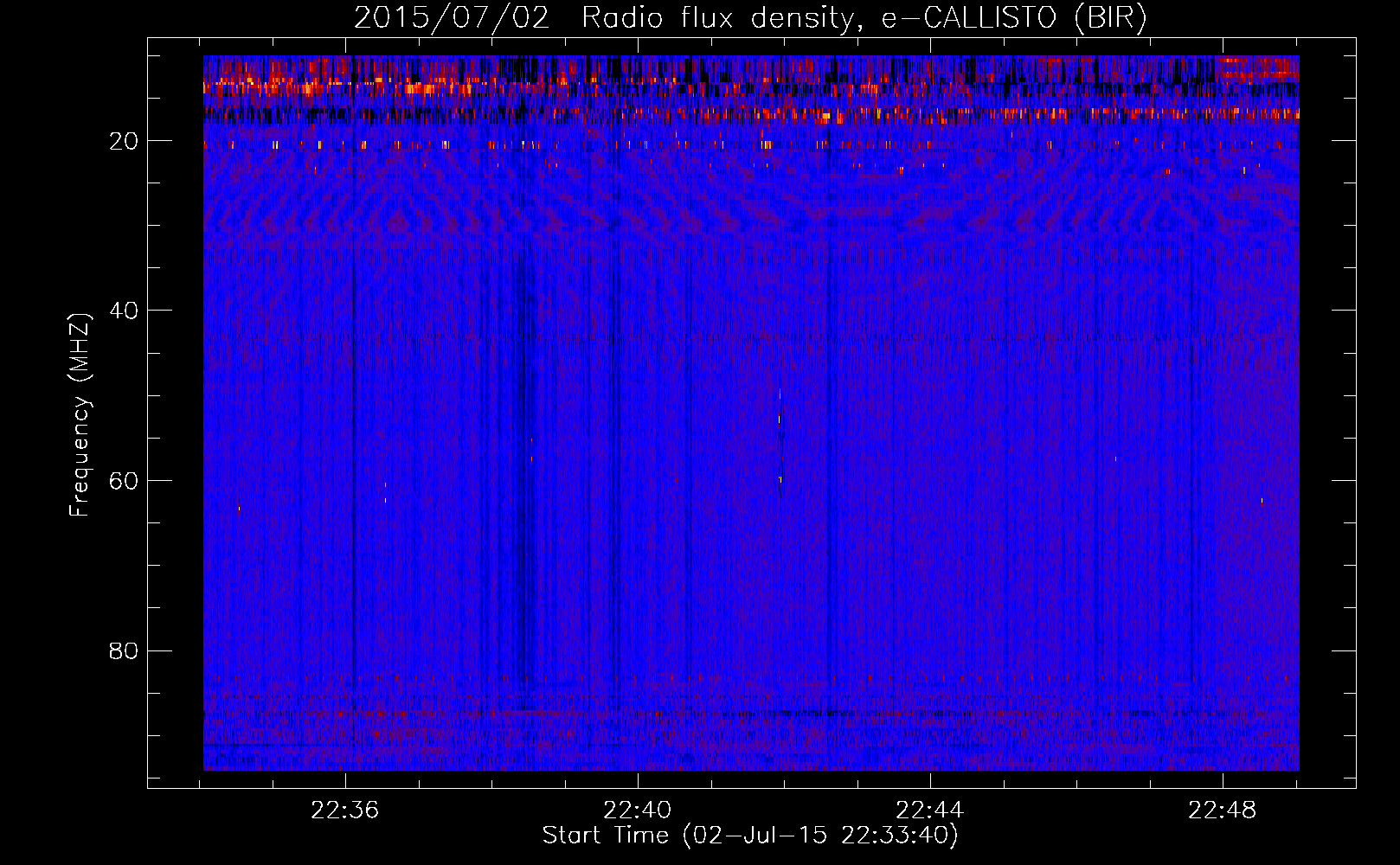Click the 22:44 time tick label
The image size is (1400, 865).
(x=930, y=811)
